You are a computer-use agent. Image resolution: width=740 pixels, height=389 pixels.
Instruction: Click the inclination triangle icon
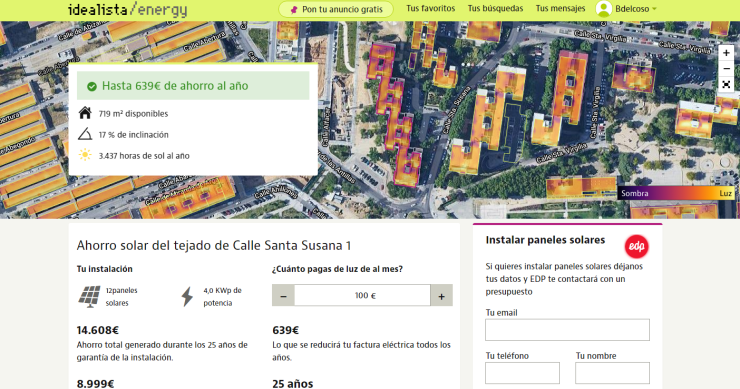[85, 135]
